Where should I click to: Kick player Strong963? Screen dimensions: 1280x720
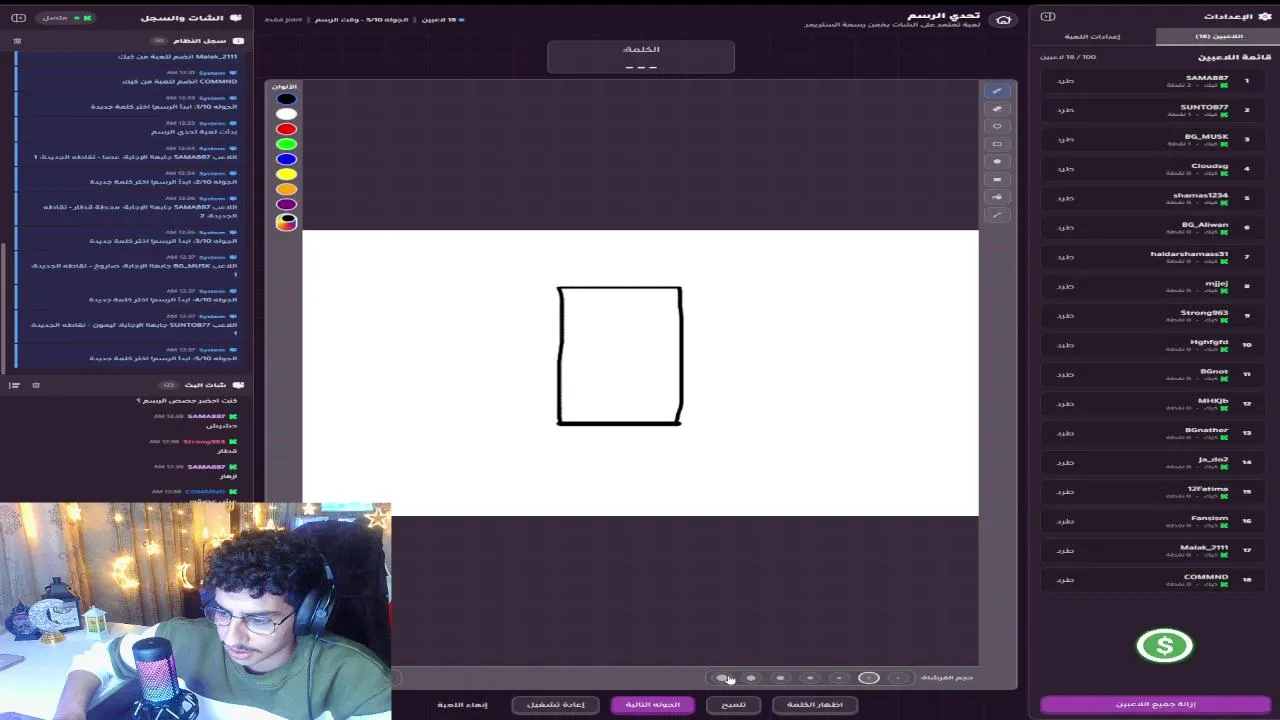coord(1066,316)
